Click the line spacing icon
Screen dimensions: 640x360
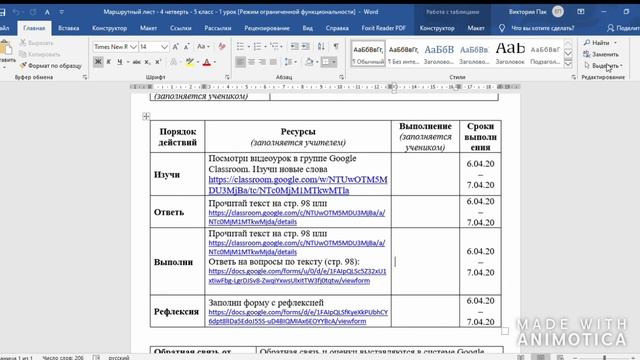(x=288, y=62)
